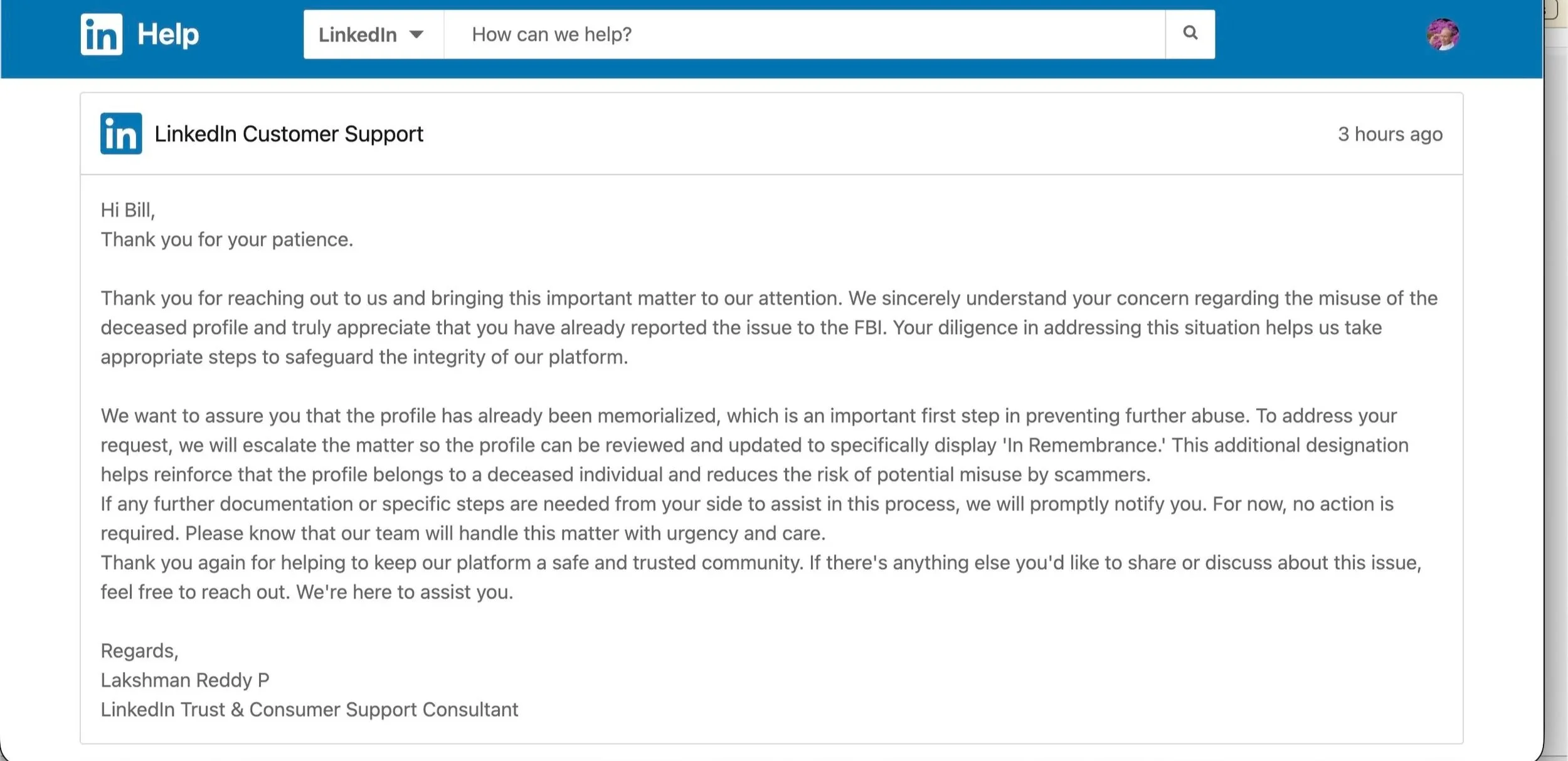Click the vertical scrollbar on the right edge
The width and height of the screenshot is (1568, 761).
pyautogui.click(x=1556, y=401)
